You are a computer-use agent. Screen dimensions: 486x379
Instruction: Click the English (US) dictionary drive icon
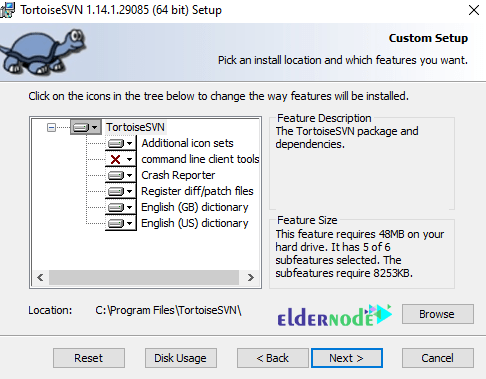tap(116, 223)
